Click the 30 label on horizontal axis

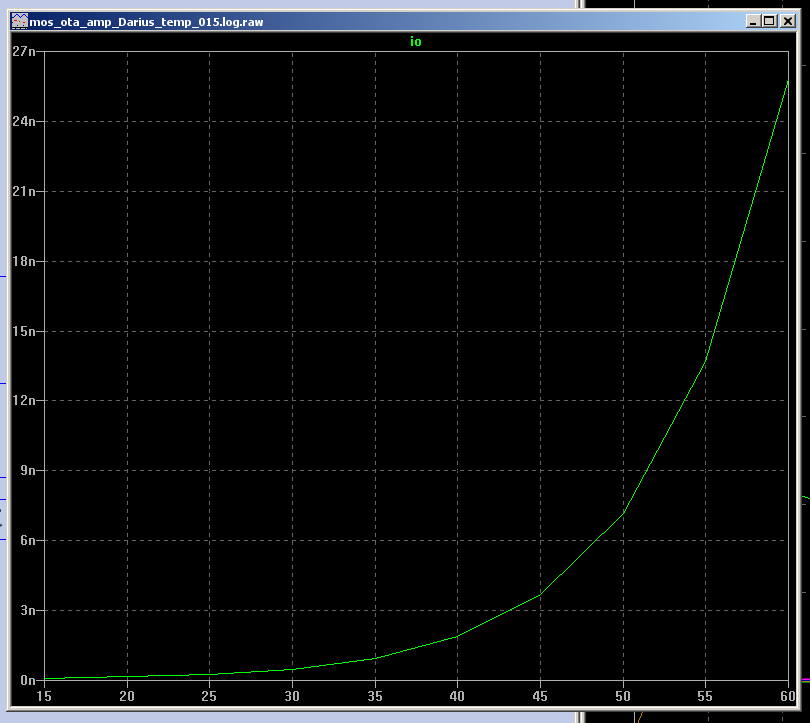[292, 696]
